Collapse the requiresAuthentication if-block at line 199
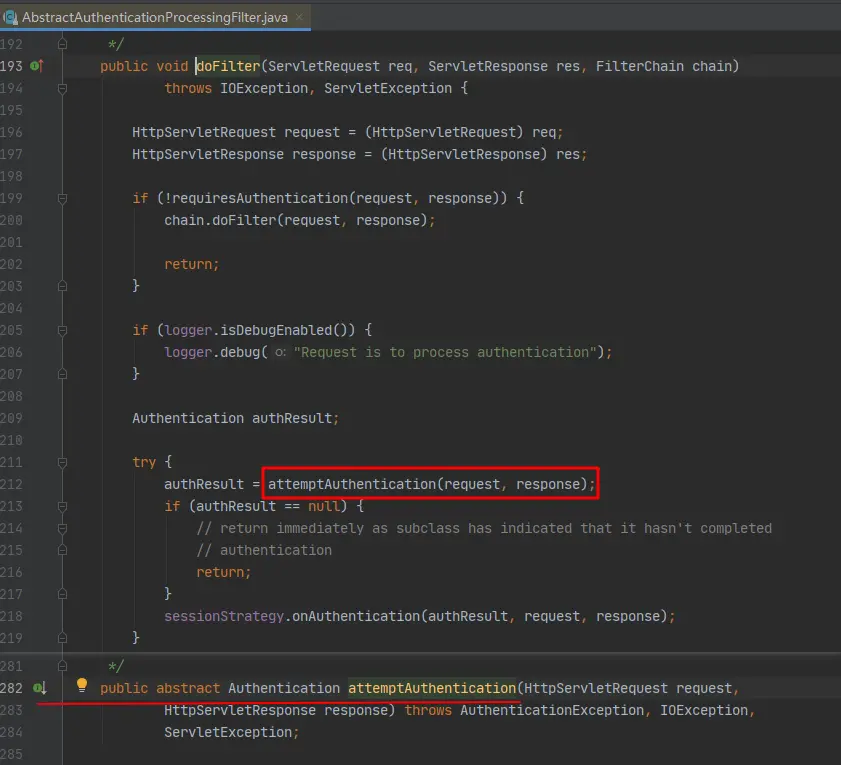 [62, 198]
